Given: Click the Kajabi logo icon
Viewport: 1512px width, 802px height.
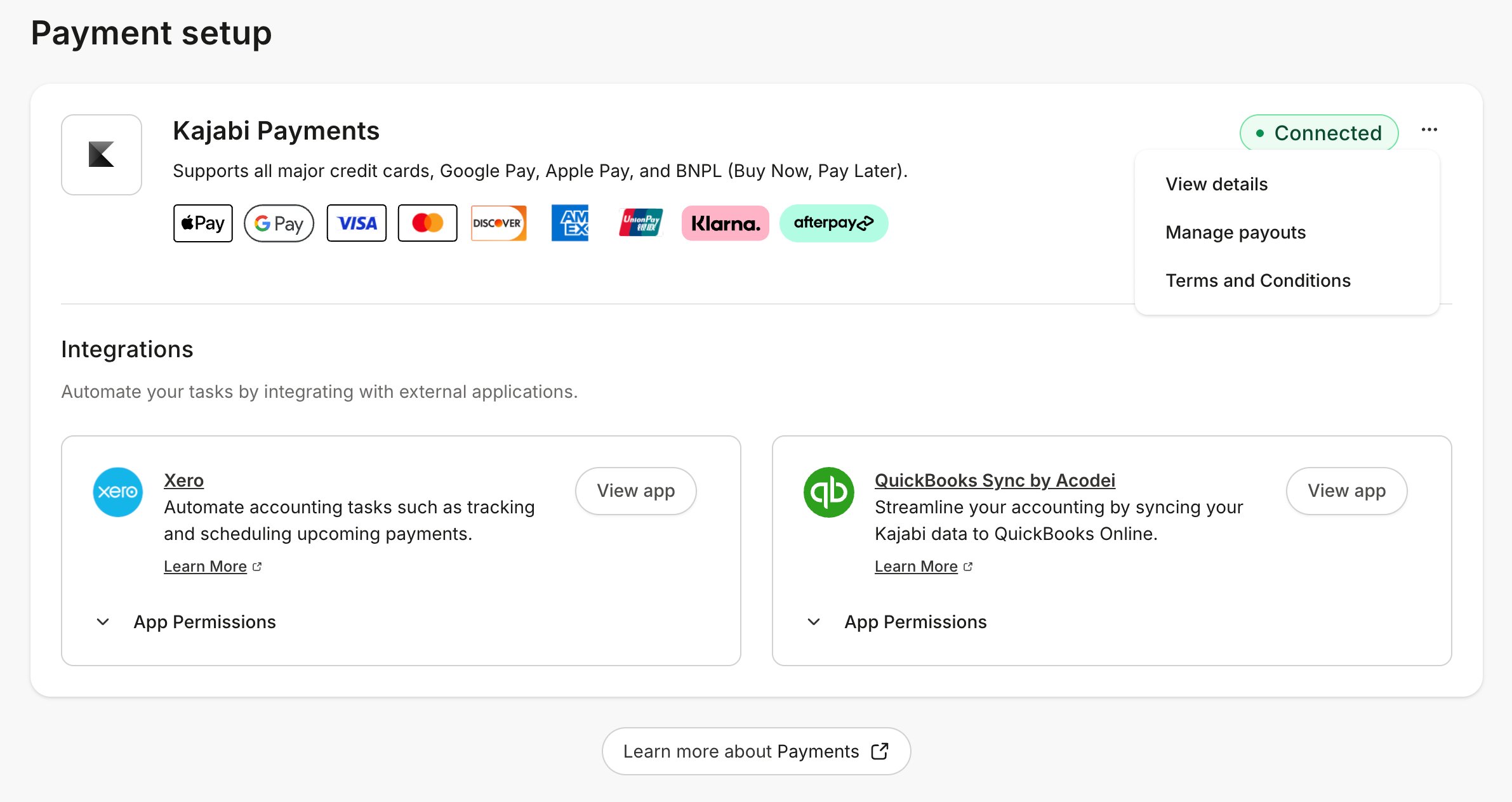Looking at the screenshot, I should pos(102,154).
